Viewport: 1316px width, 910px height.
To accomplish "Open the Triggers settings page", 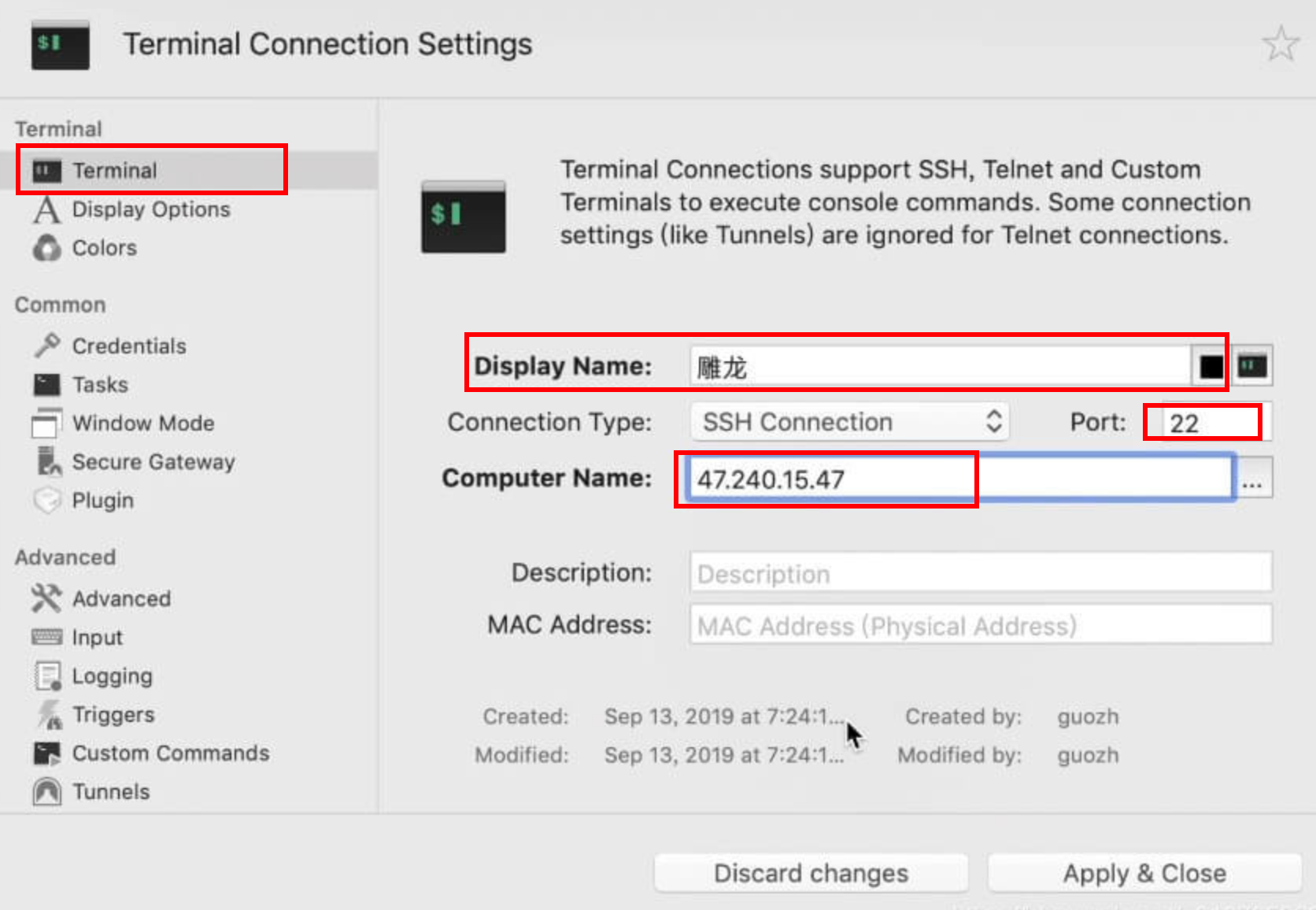I will [x=113, y=714].
